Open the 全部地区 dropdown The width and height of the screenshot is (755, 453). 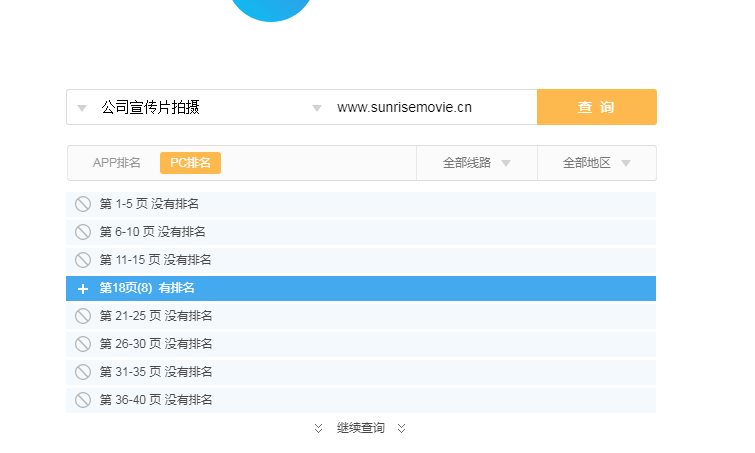point(597,163)
